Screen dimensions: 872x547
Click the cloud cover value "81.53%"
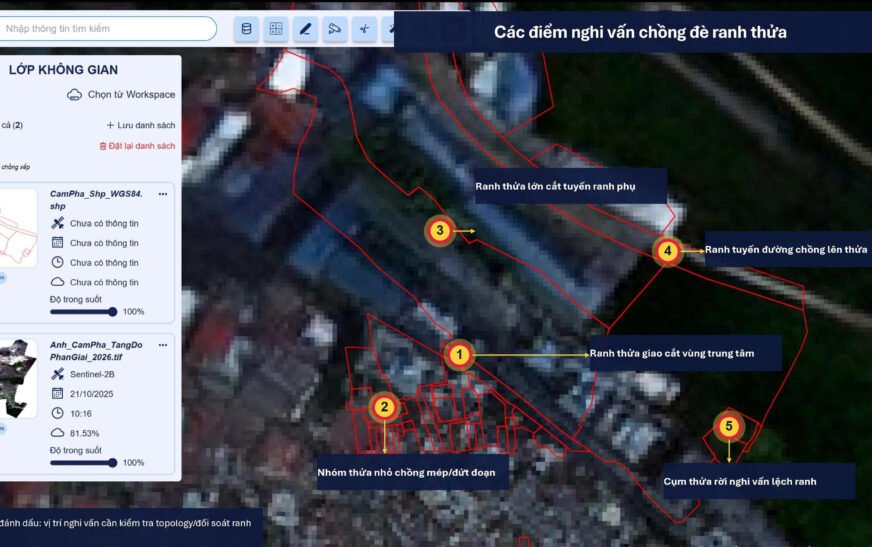click(85, 433)
